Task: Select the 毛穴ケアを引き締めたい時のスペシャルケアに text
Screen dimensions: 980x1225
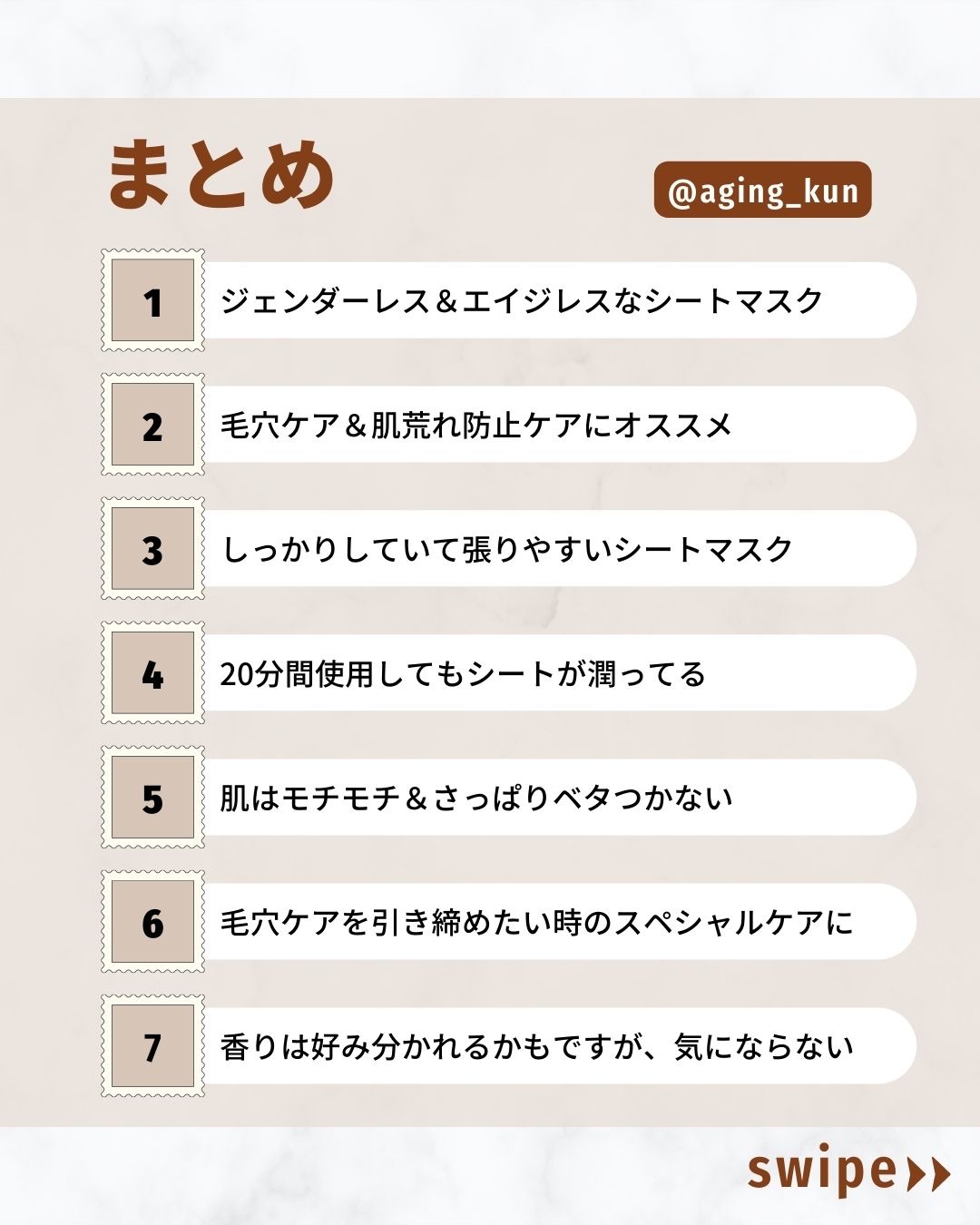Action: point(536,922)
